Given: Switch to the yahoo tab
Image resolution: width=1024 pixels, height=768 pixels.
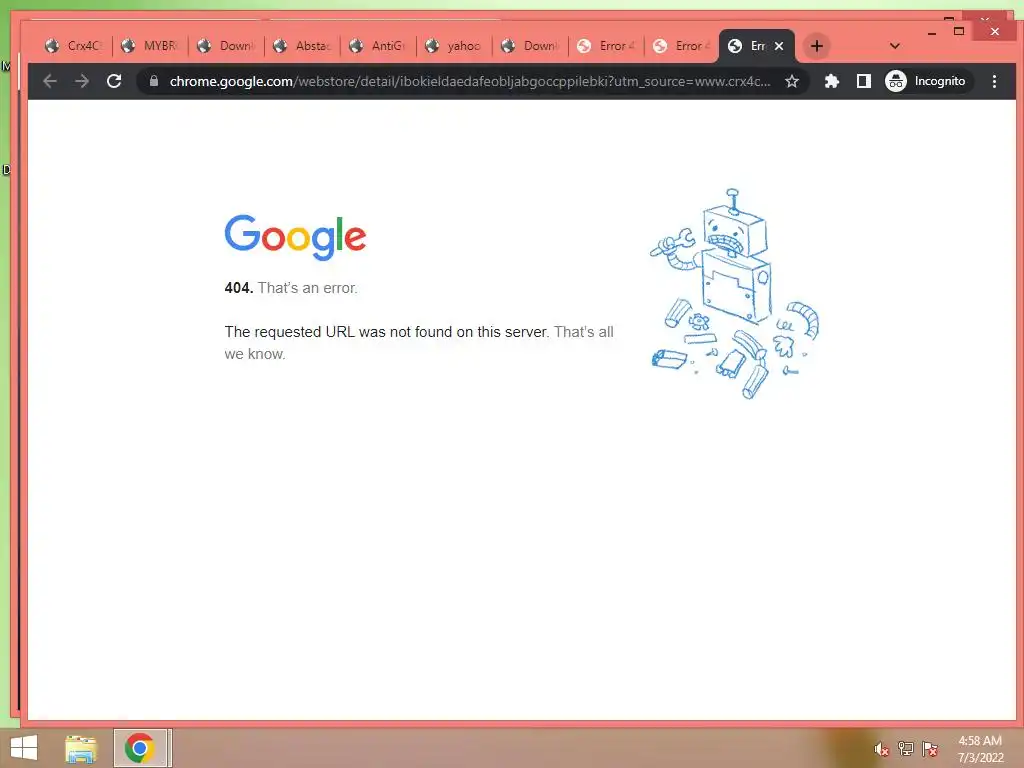Looking at the screenshot, I should click(x=453, y=46).
